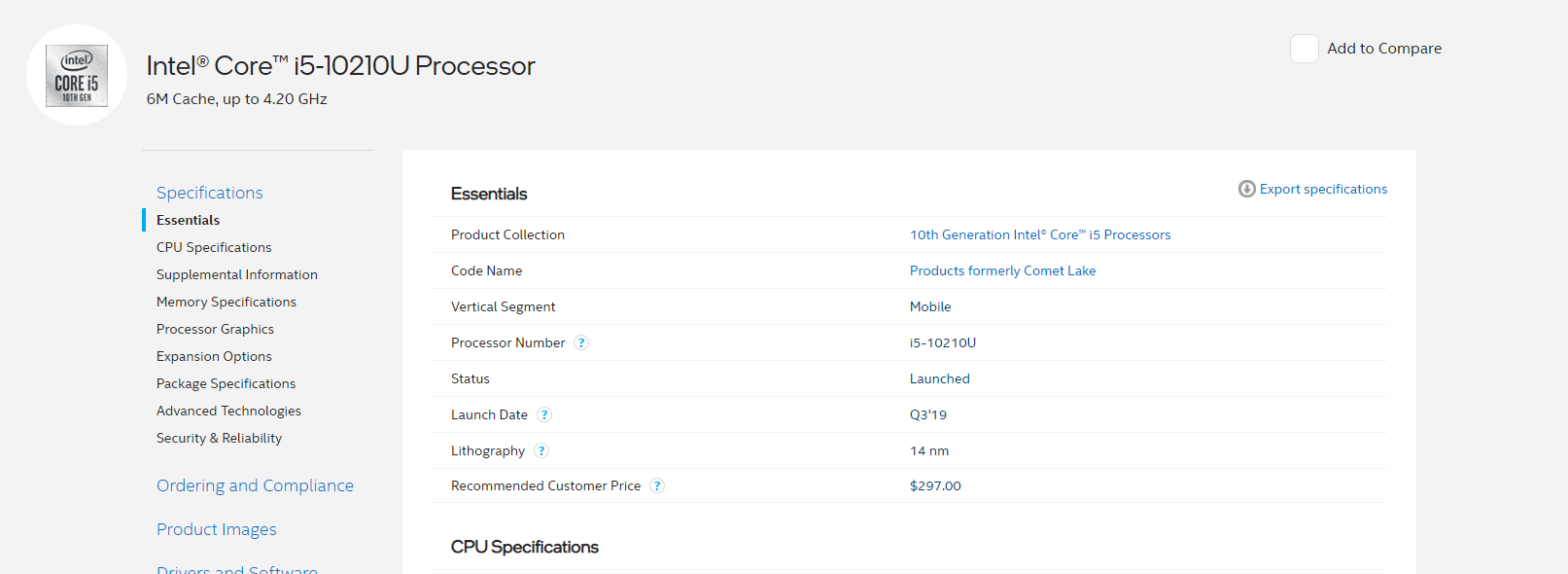Image resolution: width=1568 pixels, height=574 pixels.
Task: Go to Supplemental Information section
Action: (236, 274)
